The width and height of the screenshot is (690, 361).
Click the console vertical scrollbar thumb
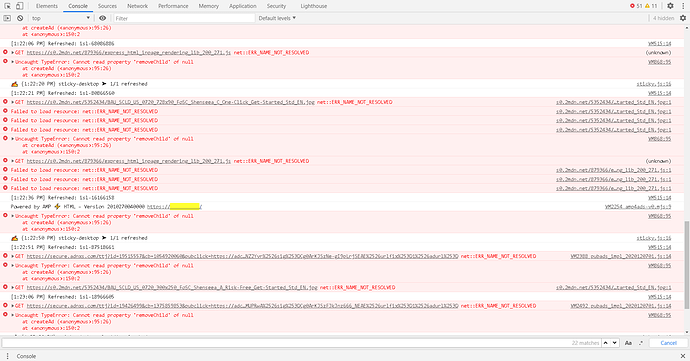coord(686,264)
